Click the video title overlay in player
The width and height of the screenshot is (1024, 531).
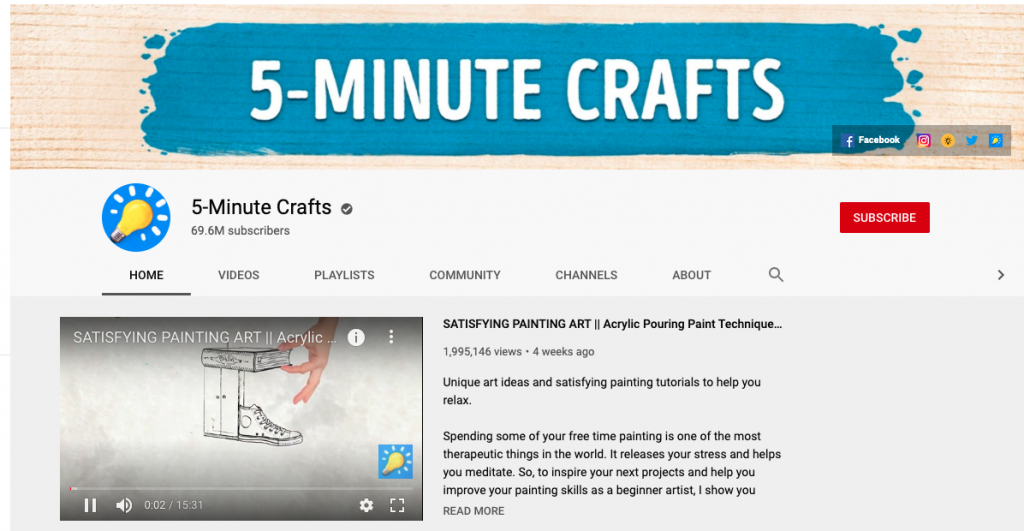click(x=205, y=338)
